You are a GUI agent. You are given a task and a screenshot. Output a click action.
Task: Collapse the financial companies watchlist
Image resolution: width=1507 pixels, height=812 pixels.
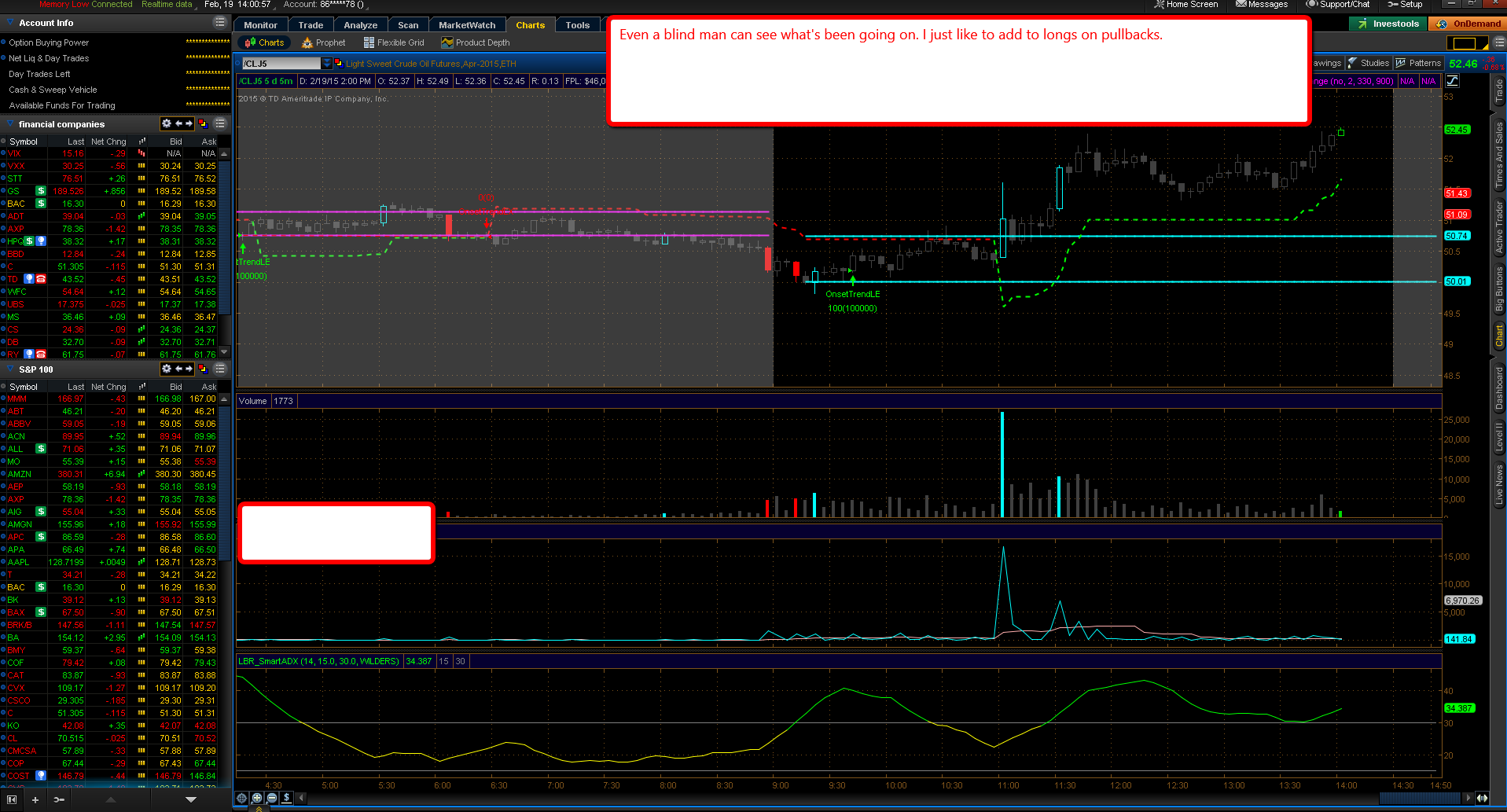click(10, 124)
